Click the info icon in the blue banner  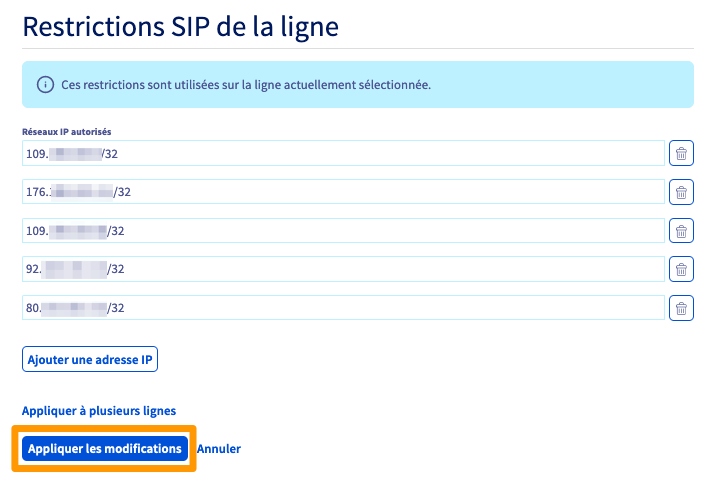45,85
